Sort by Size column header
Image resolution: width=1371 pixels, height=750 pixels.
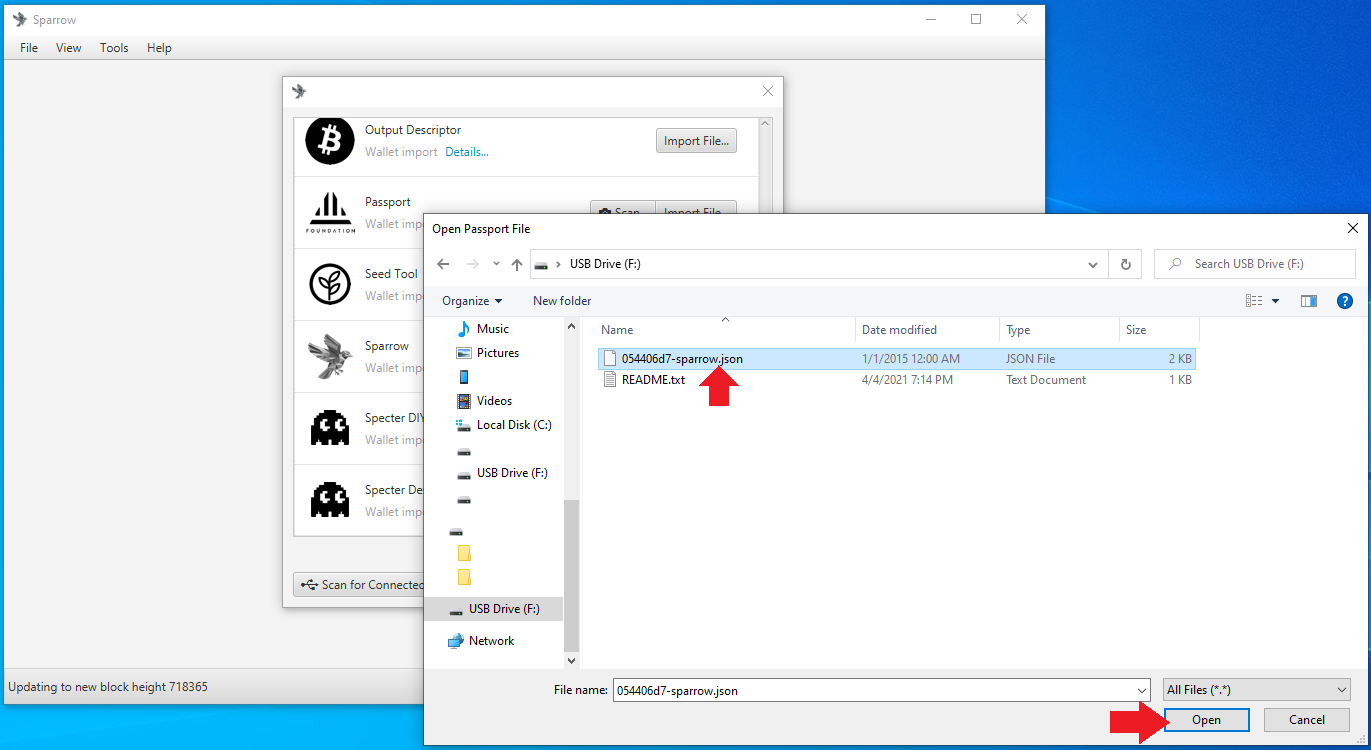tap(1159, 330)
